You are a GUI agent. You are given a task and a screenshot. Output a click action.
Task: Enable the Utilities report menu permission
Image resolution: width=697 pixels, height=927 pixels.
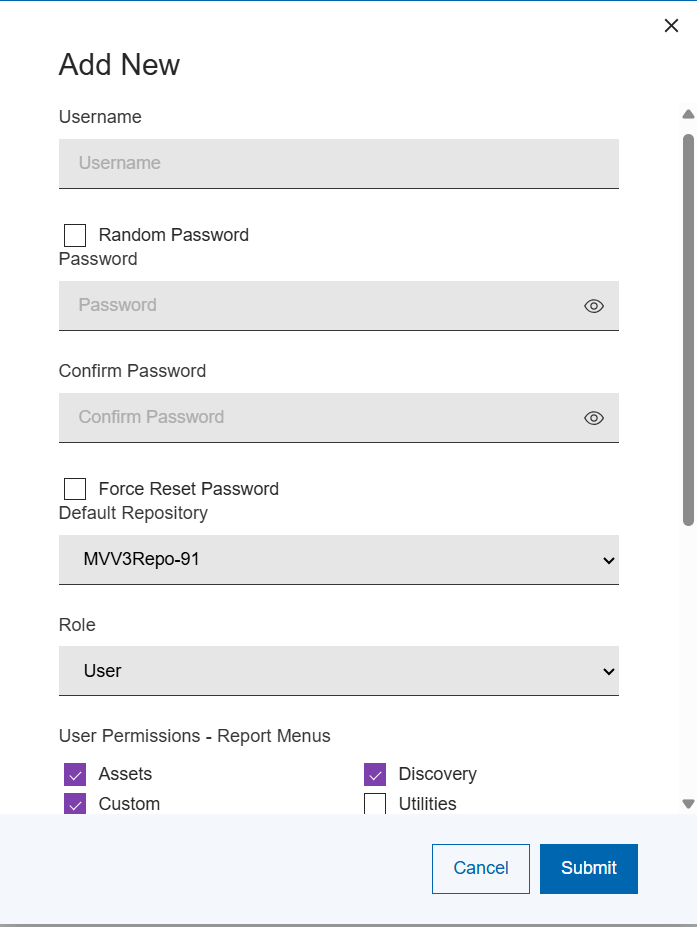375,804
